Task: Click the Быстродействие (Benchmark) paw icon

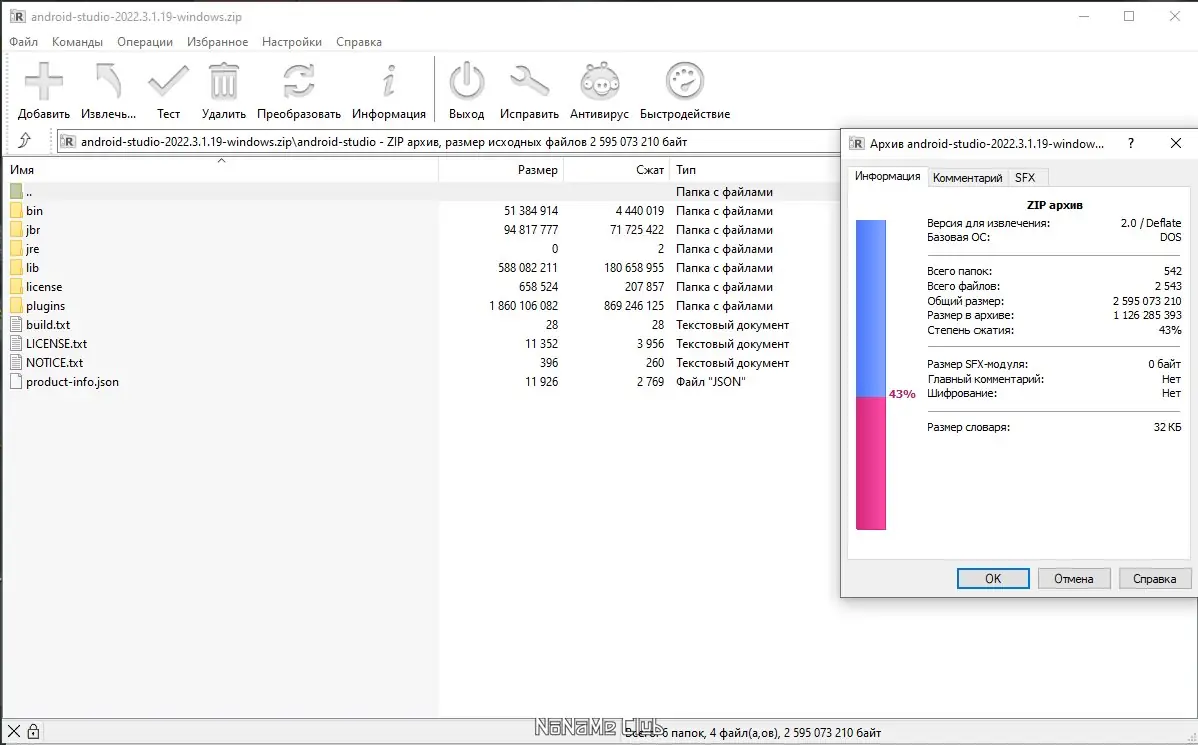Action: pyautogui.click(x=684, y=82)
